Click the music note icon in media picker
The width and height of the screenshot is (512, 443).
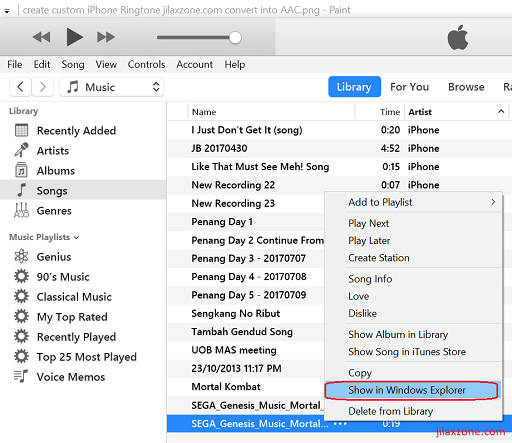tap(72, 87)
